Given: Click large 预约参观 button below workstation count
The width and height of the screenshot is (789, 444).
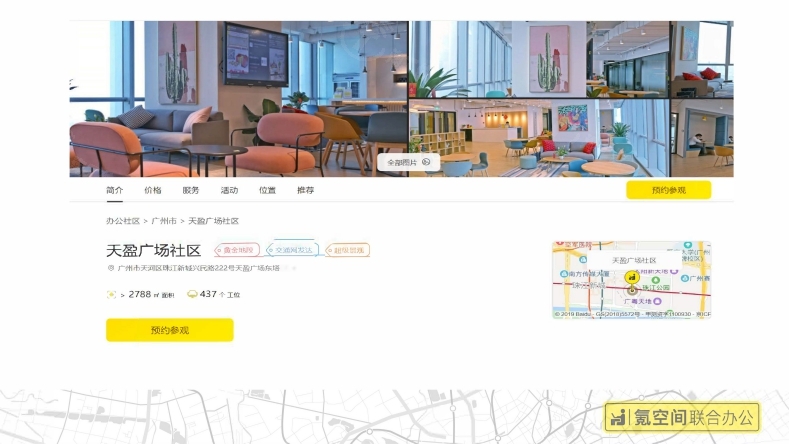Looking at the screenshot, I should (170, 330).
